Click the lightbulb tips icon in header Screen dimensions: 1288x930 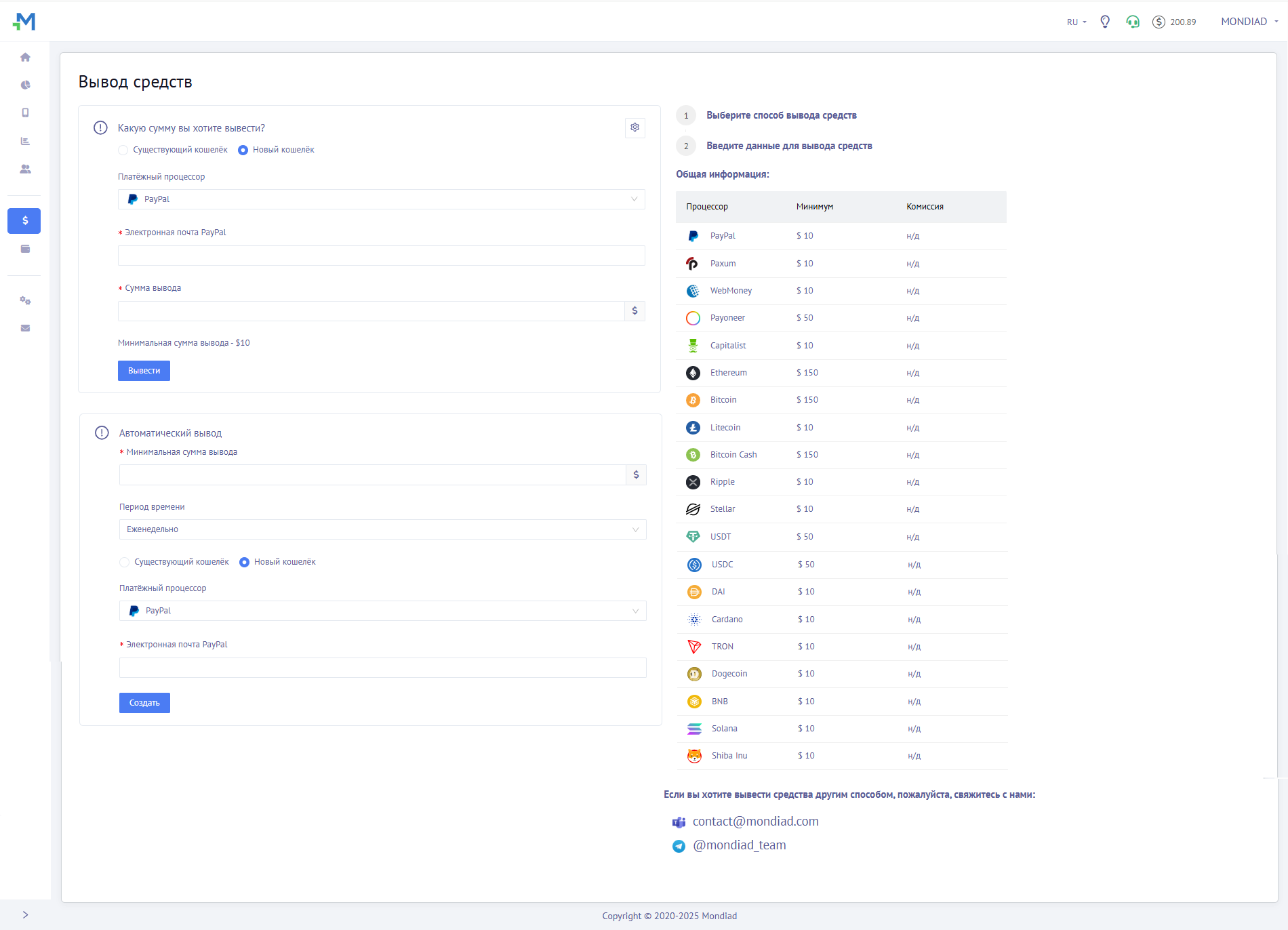1105,22
